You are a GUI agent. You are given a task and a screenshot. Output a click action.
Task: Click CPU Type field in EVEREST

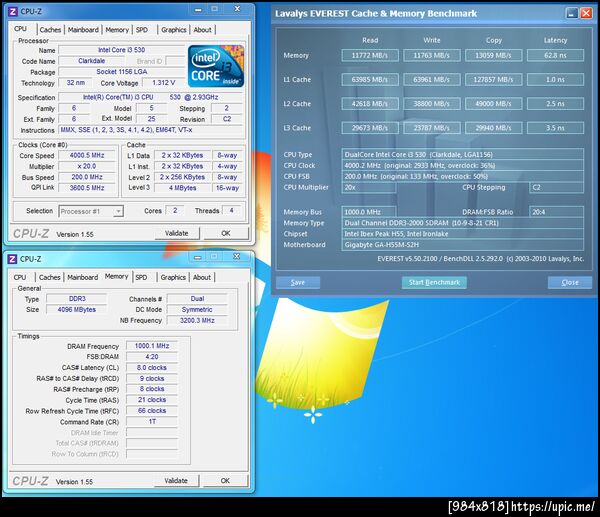pyautogui.click(x=463, y=155)
